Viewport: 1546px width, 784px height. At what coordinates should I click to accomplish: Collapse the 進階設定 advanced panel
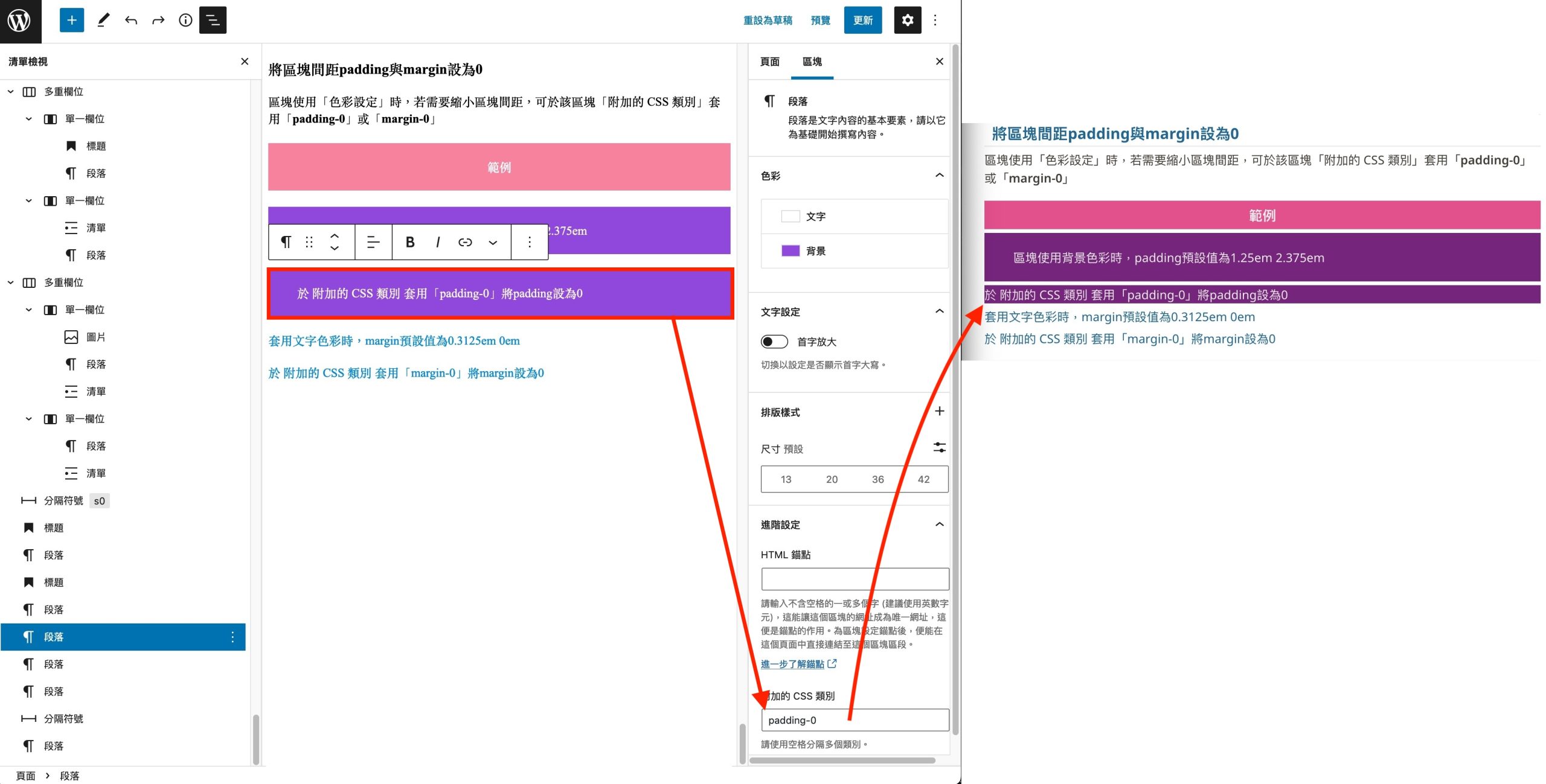(x=939, y=524)
